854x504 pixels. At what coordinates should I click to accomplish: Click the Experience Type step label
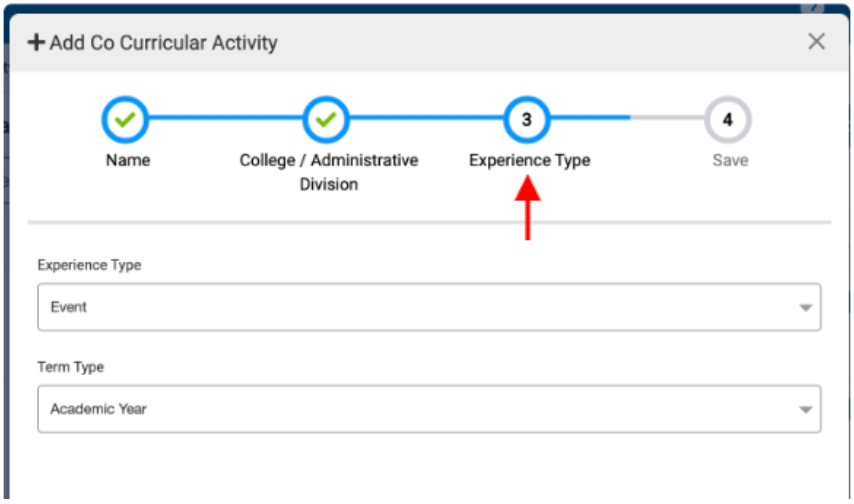(x=530, y=160)
